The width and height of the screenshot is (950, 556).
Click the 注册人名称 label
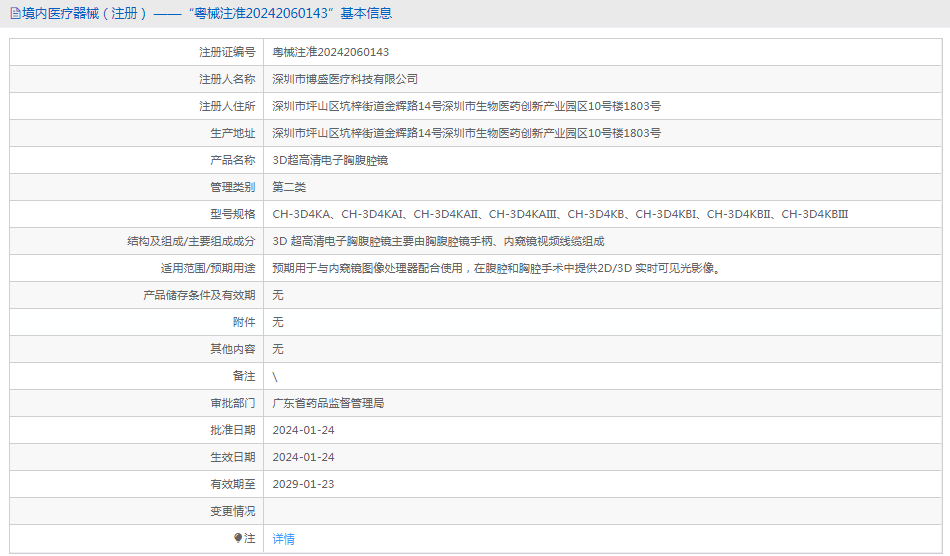click(x=227, y=79)
